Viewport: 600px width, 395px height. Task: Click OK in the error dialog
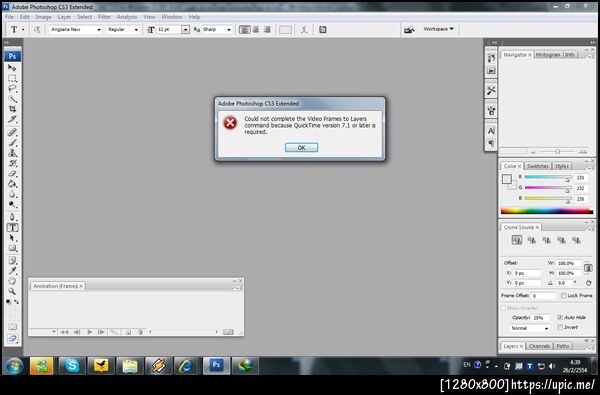click(301, 147)
